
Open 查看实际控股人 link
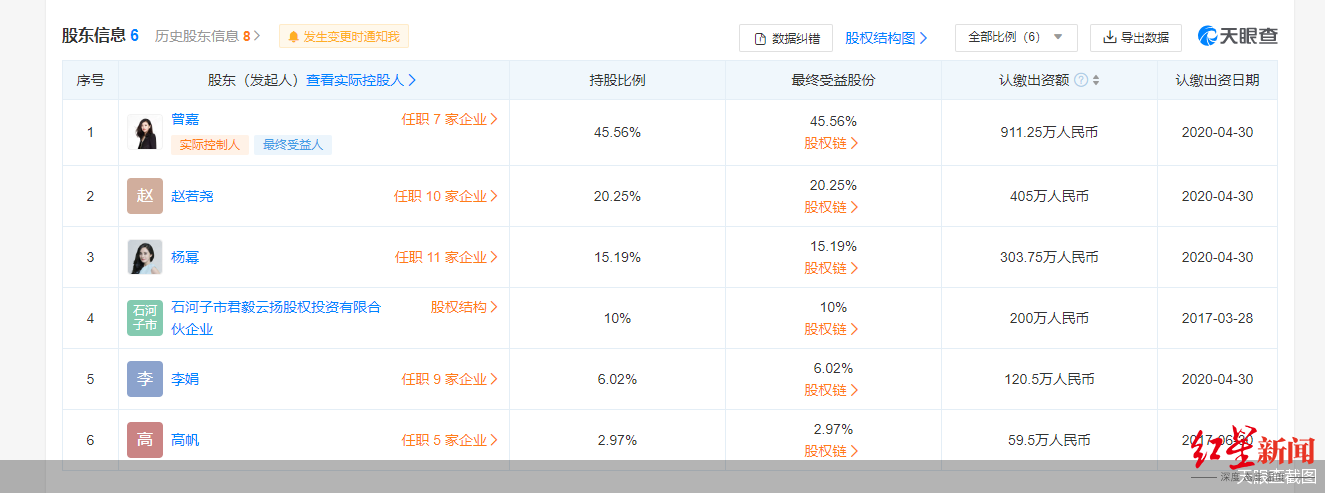pos(361,80)
